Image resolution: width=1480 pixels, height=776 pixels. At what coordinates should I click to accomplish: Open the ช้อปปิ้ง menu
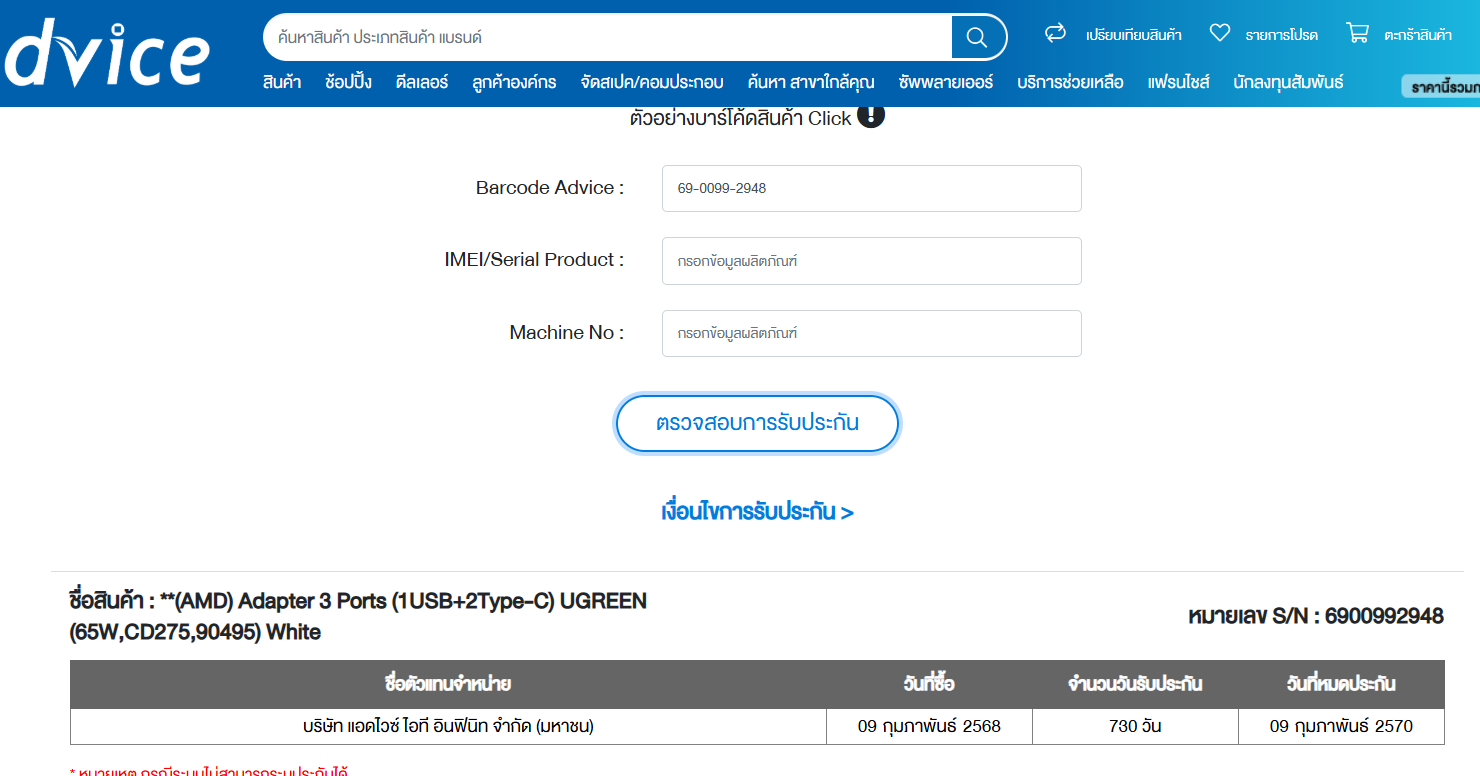point(348,82)
